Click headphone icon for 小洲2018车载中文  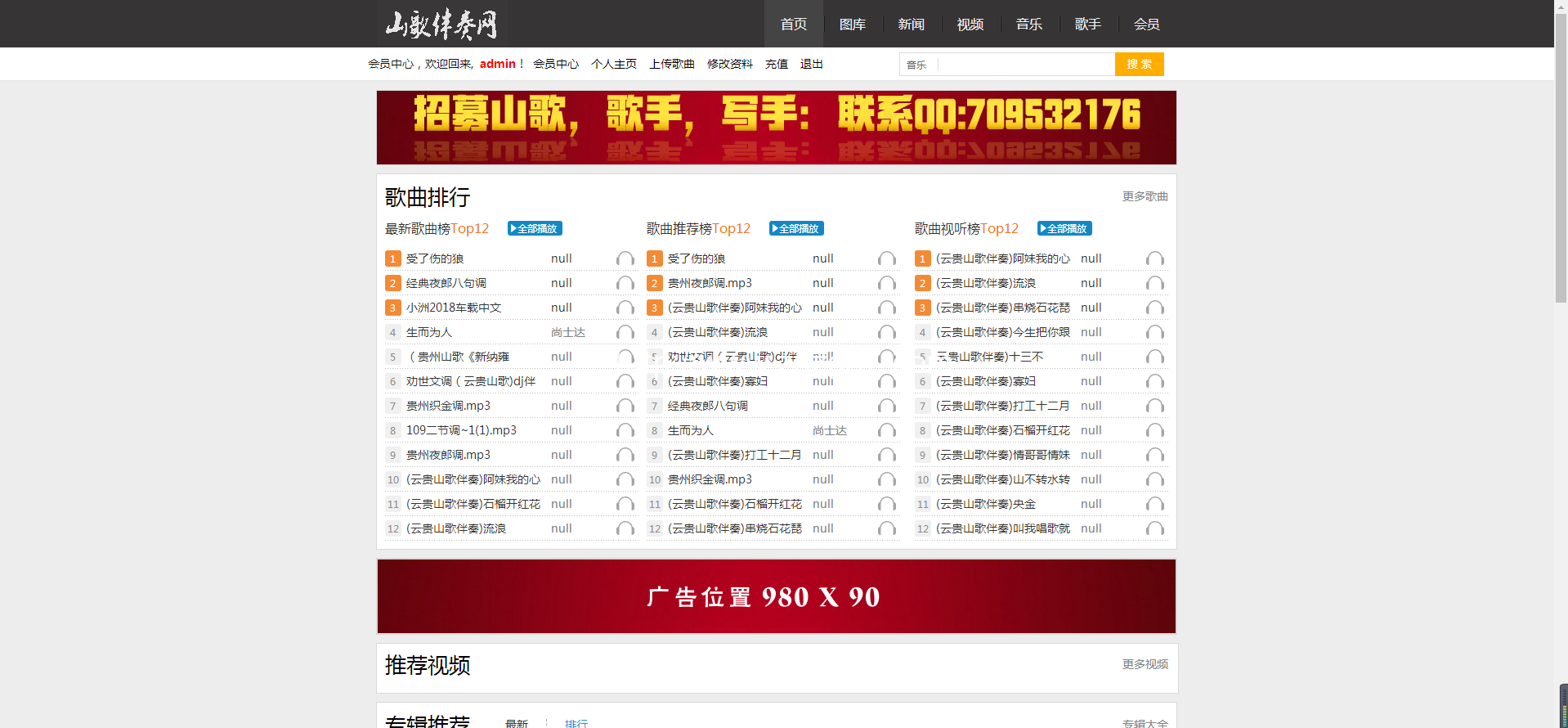(625, 308)
